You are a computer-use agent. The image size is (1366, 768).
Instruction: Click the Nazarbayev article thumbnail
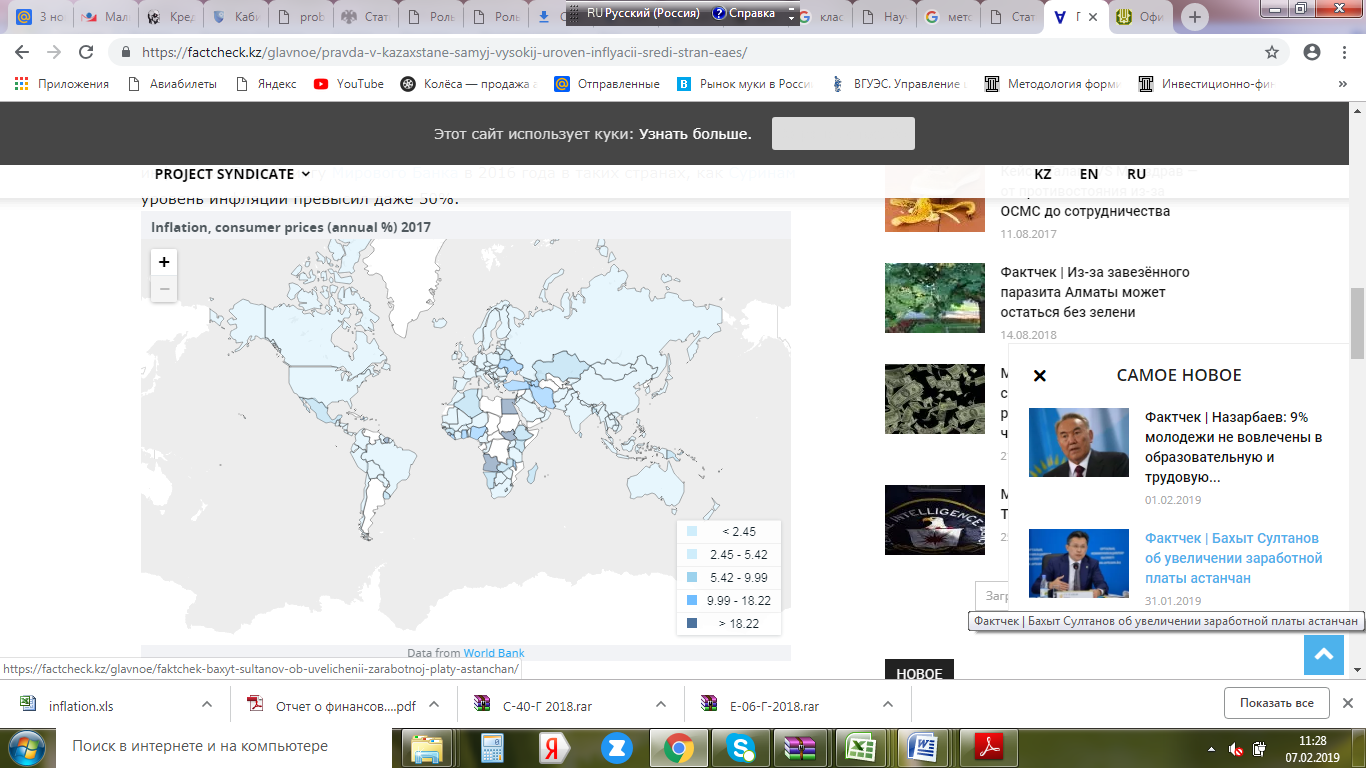(x=1079, y=442)
